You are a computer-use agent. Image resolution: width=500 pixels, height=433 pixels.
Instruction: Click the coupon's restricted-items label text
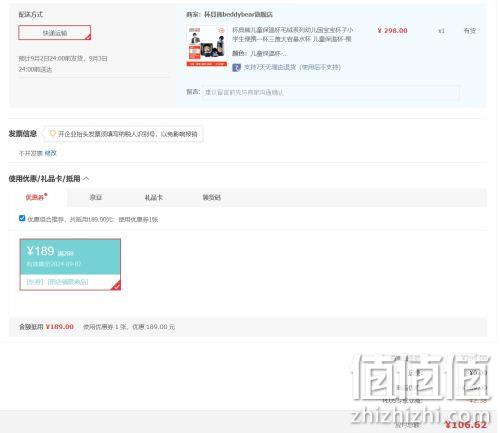point(57,282)
